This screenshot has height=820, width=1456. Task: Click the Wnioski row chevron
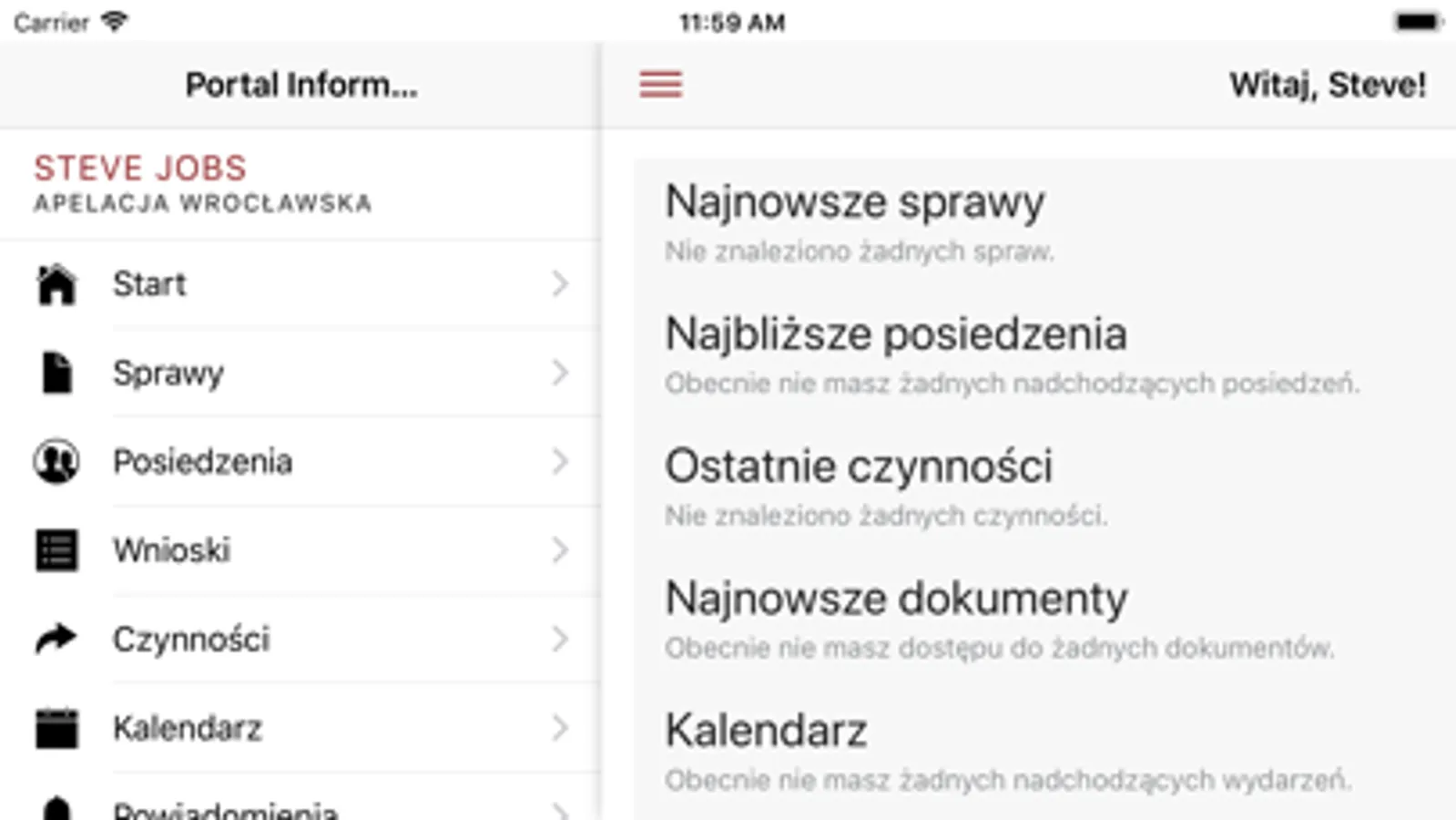click(560, 550)
